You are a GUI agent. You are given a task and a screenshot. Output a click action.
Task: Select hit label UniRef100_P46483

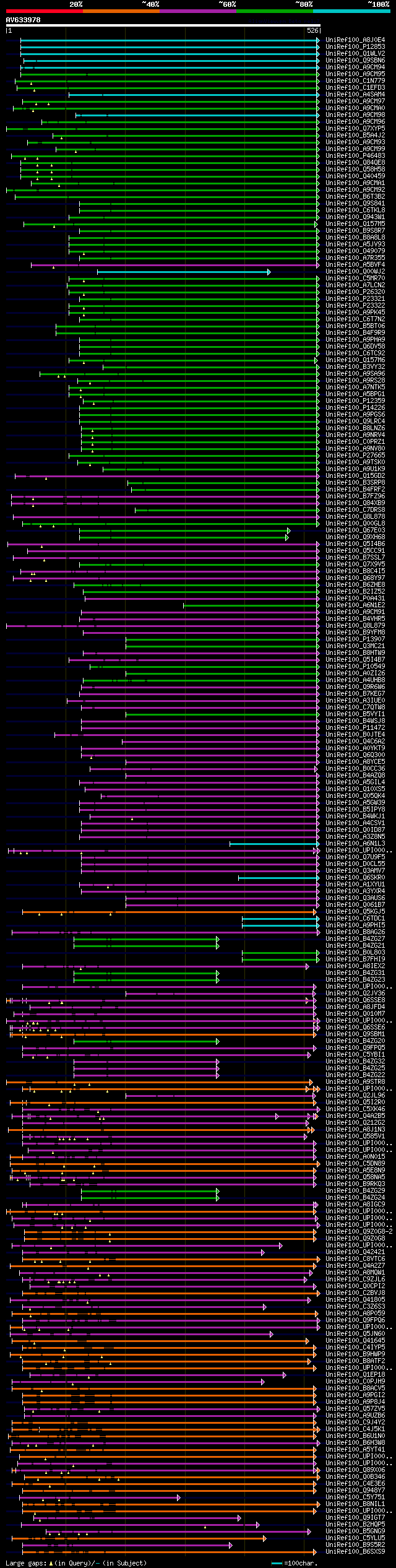355,156
